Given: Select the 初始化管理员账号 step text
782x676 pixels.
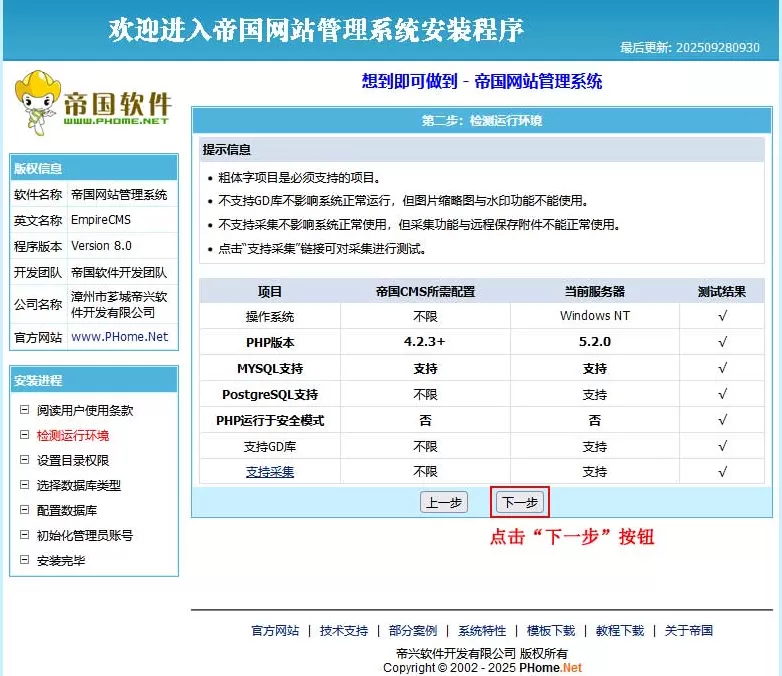Looking at the screenshot, I should [85, 535].
